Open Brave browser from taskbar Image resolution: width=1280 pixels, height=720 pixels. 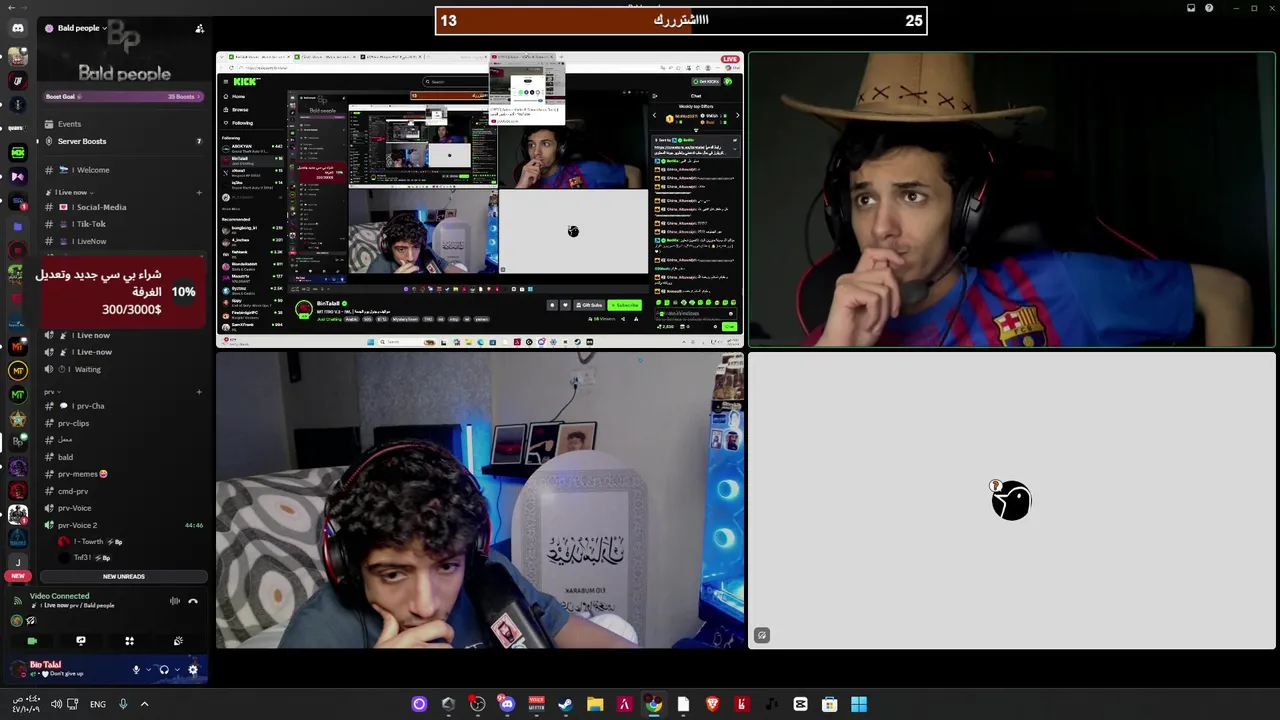pos(712,704)
